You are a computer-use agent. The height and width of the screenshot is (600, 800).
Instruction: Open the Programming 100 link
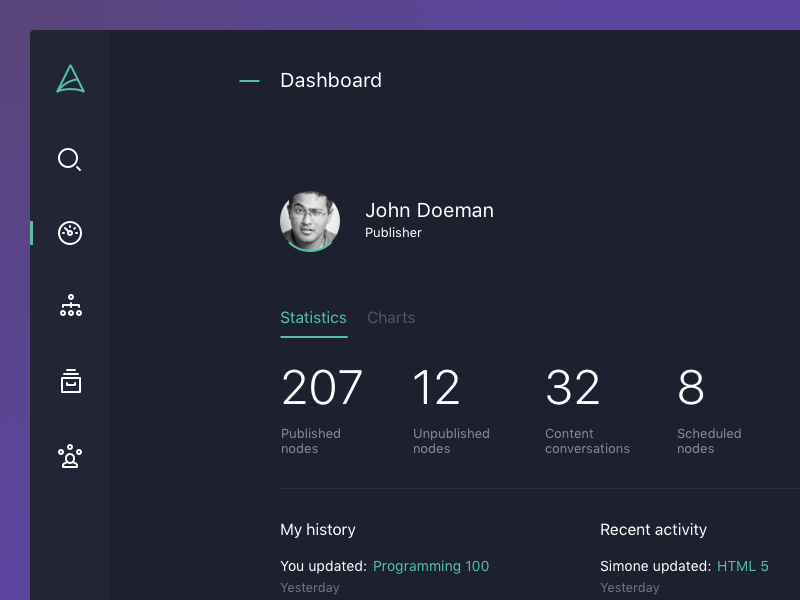(431, 566)
